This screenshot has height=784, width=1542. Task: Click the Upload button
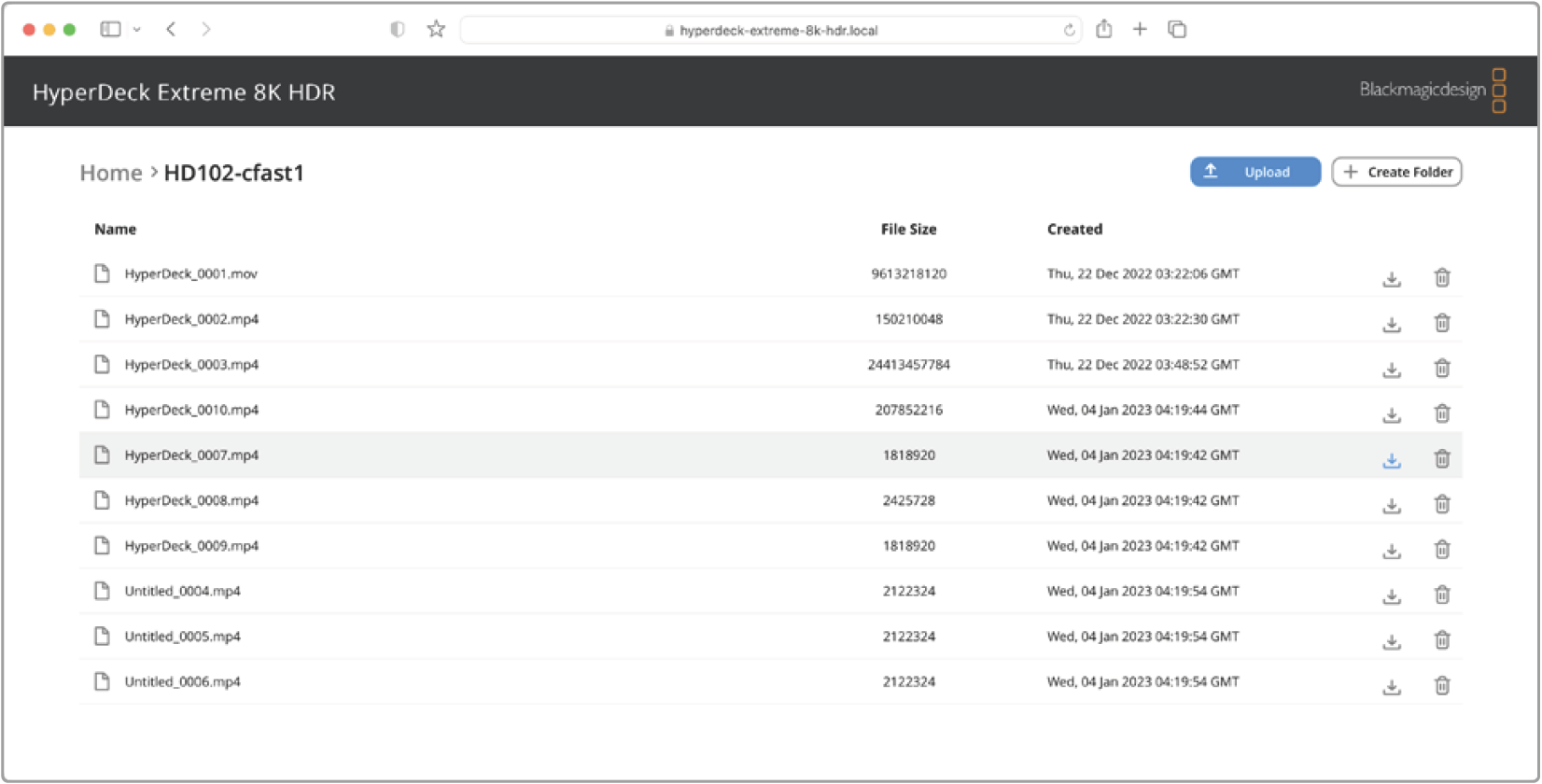coord(1255,172)
